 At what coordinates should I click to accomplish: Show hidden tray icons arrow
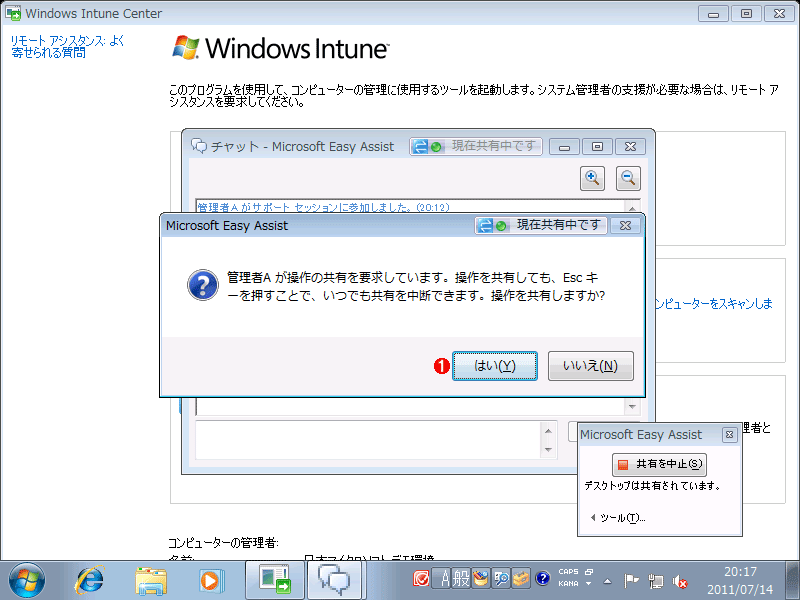[x=607, y=581]
